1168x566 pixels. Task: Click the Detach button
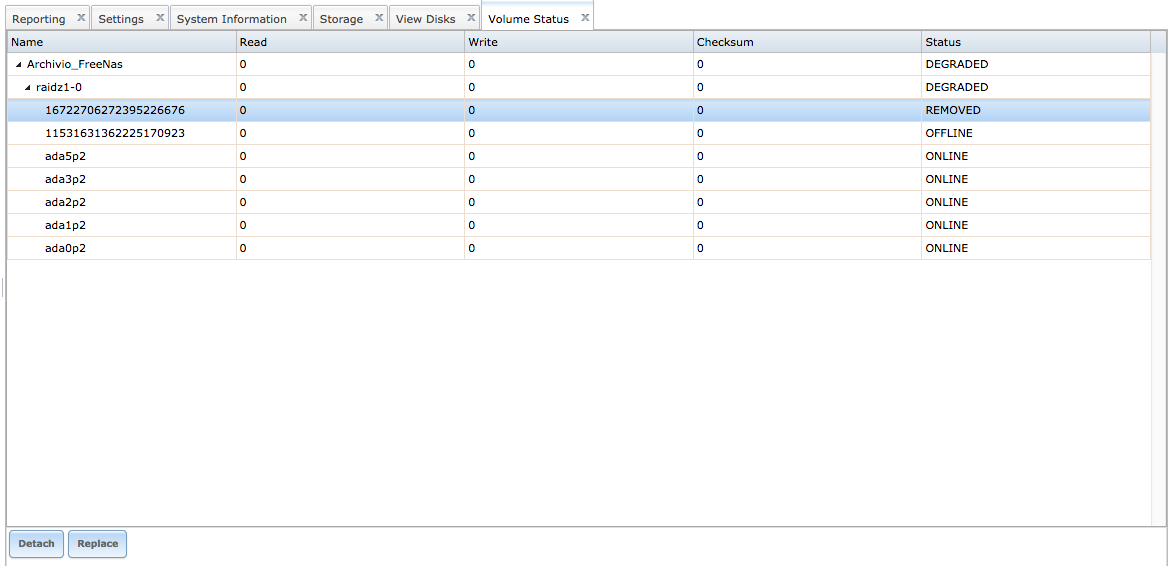(36, 544)
